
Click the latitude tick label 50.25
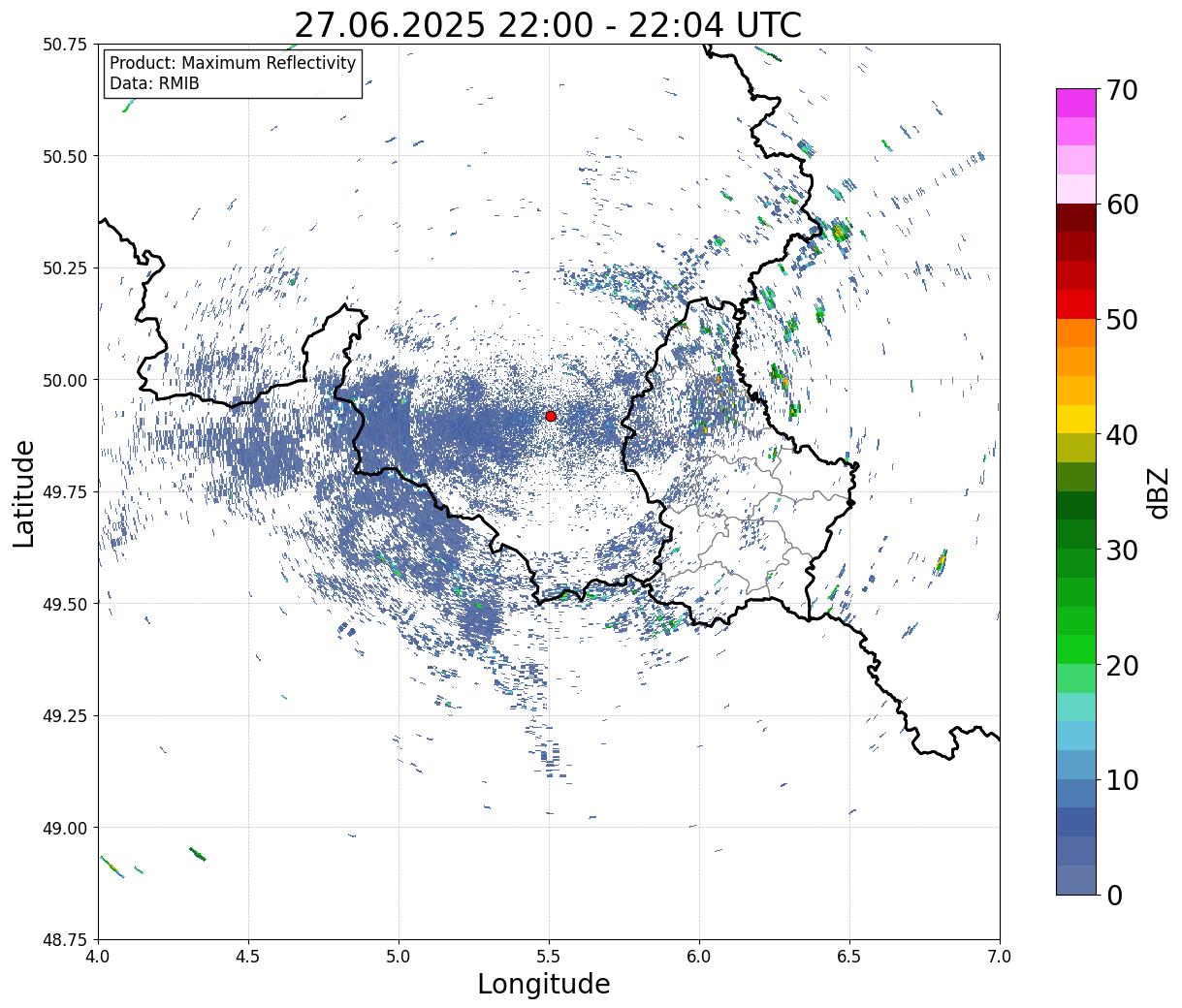tap(64, 268)
